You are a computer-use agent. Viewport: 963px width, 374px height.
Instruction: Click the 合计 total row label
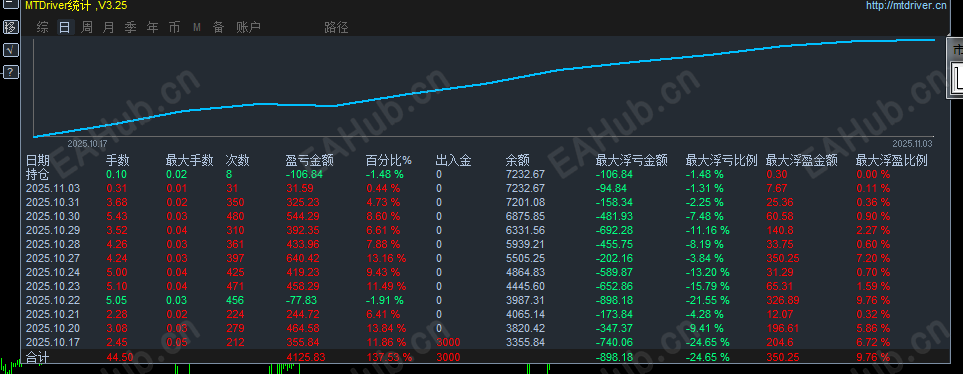(37, 357)
